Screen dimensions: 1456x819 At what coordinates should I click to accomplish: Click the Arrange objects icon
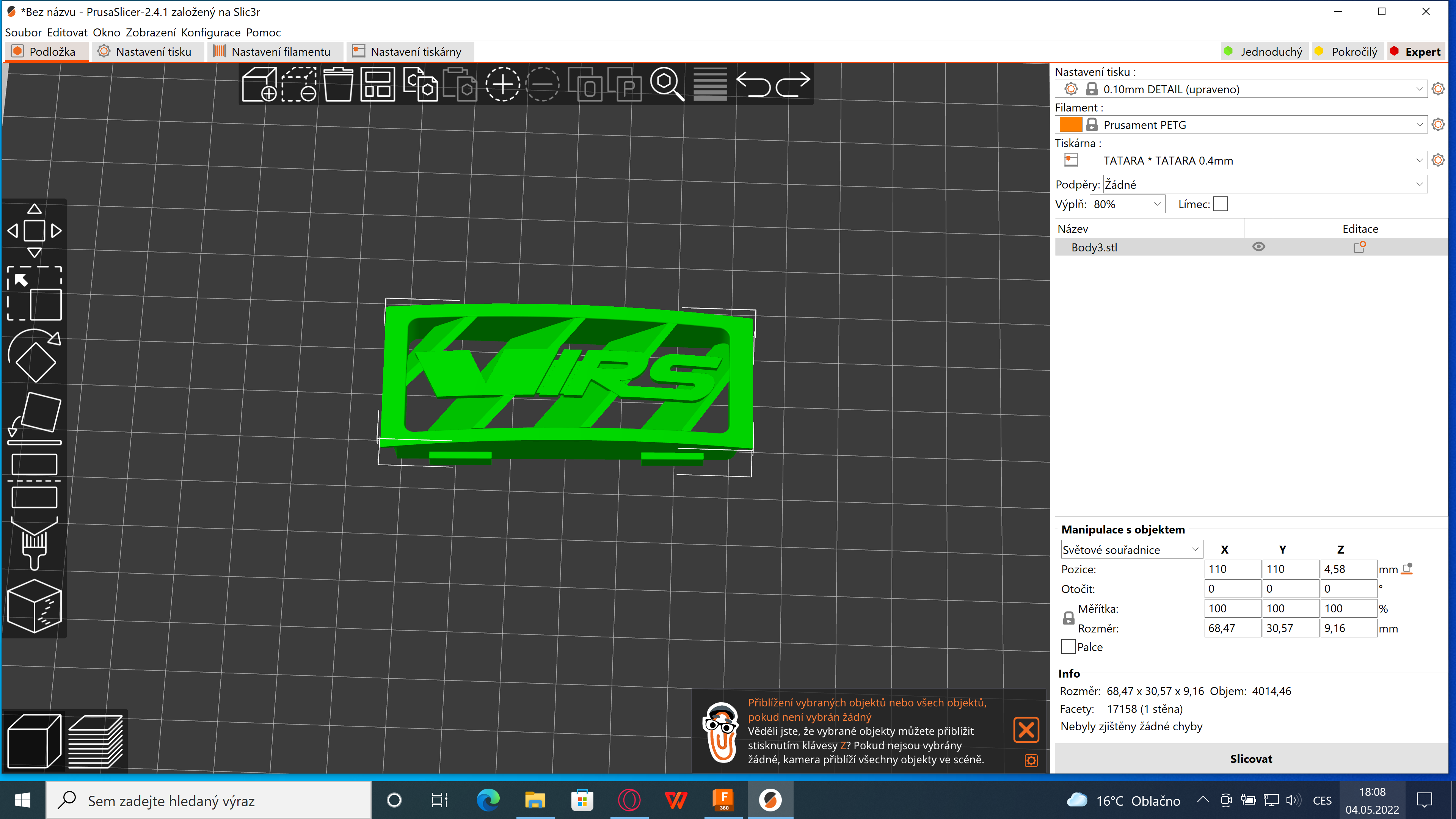[378, 84]
